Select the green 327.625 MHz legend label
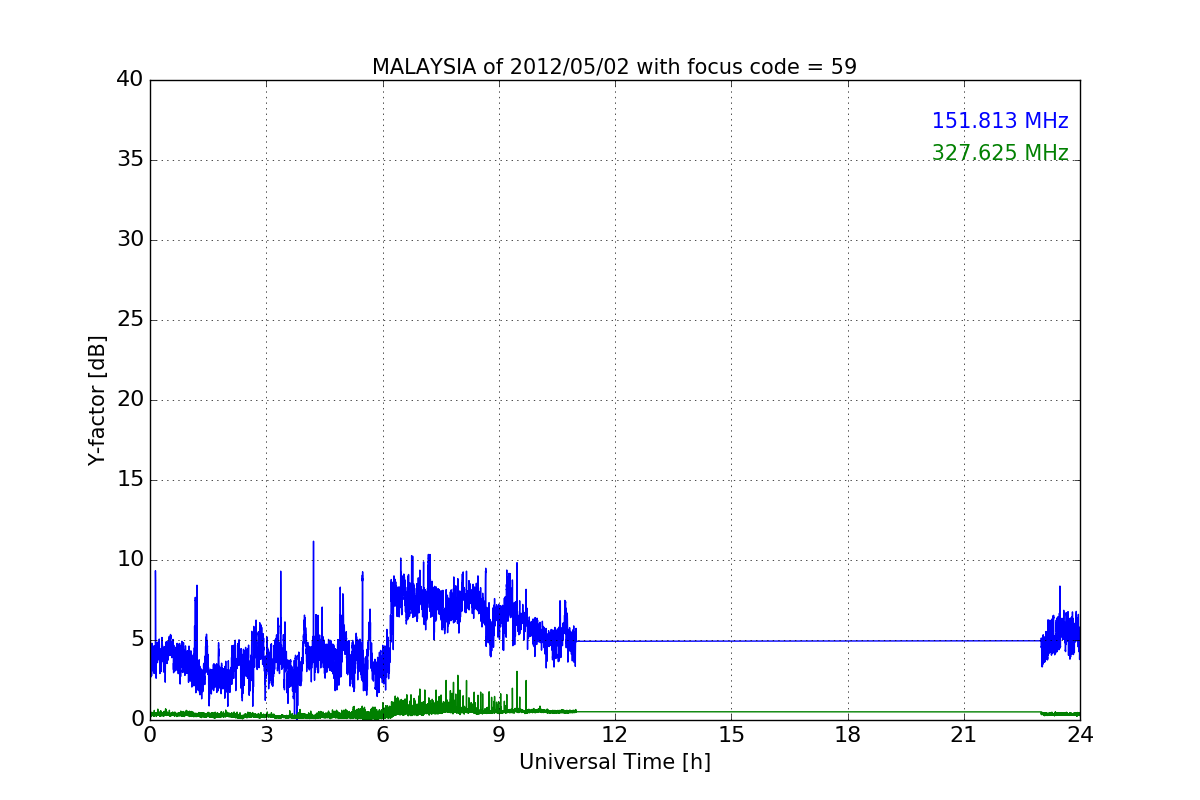 [1000, 153]
